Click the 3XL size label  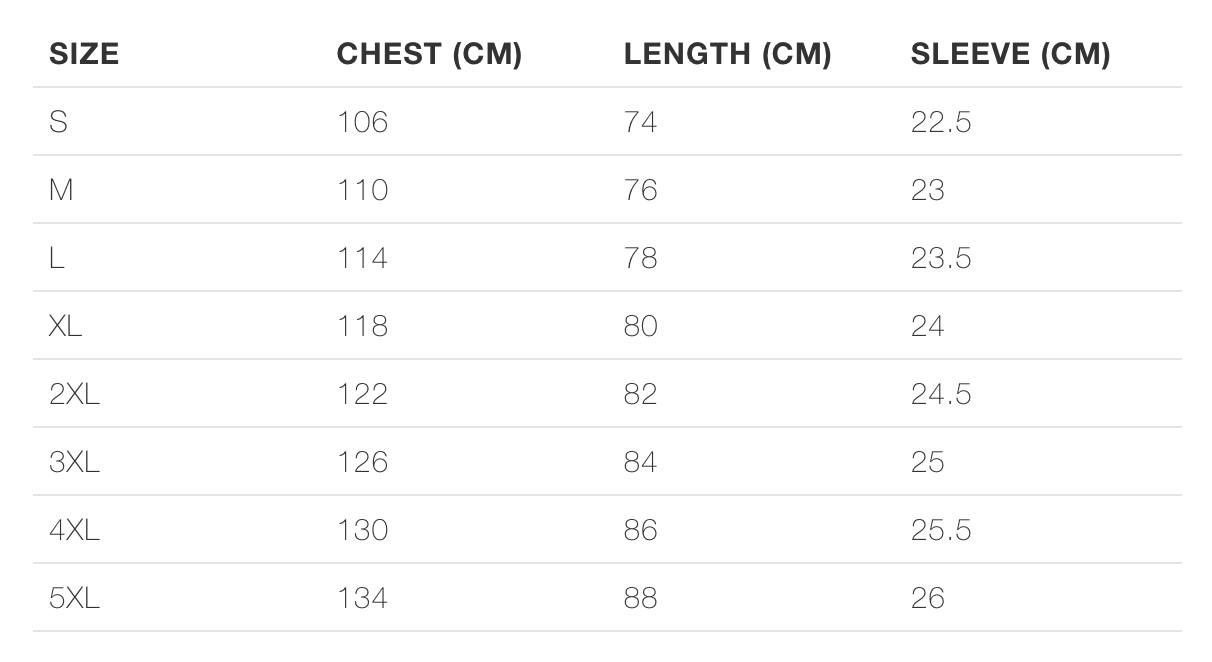point(74,462)
